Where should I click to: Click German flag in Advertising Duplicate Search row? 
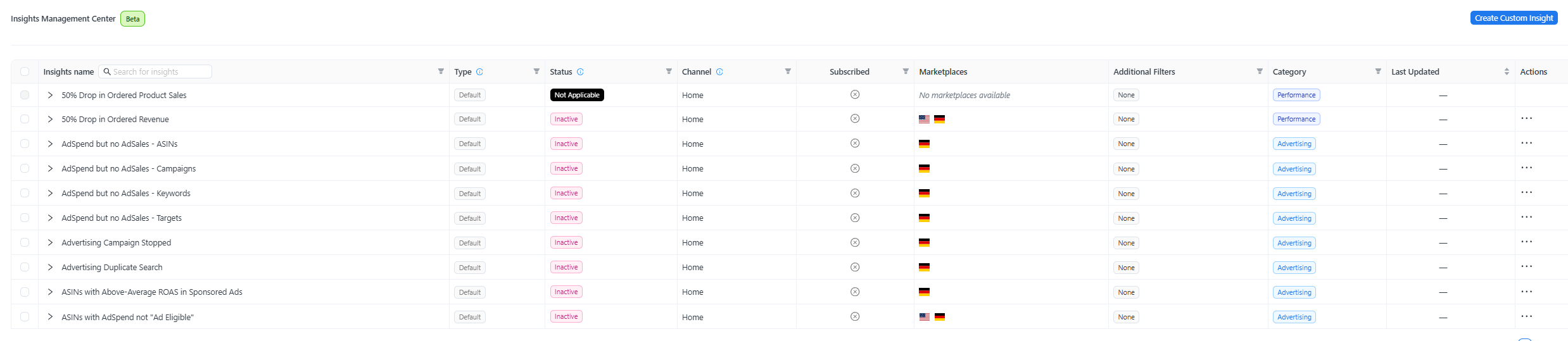(925, 267)
